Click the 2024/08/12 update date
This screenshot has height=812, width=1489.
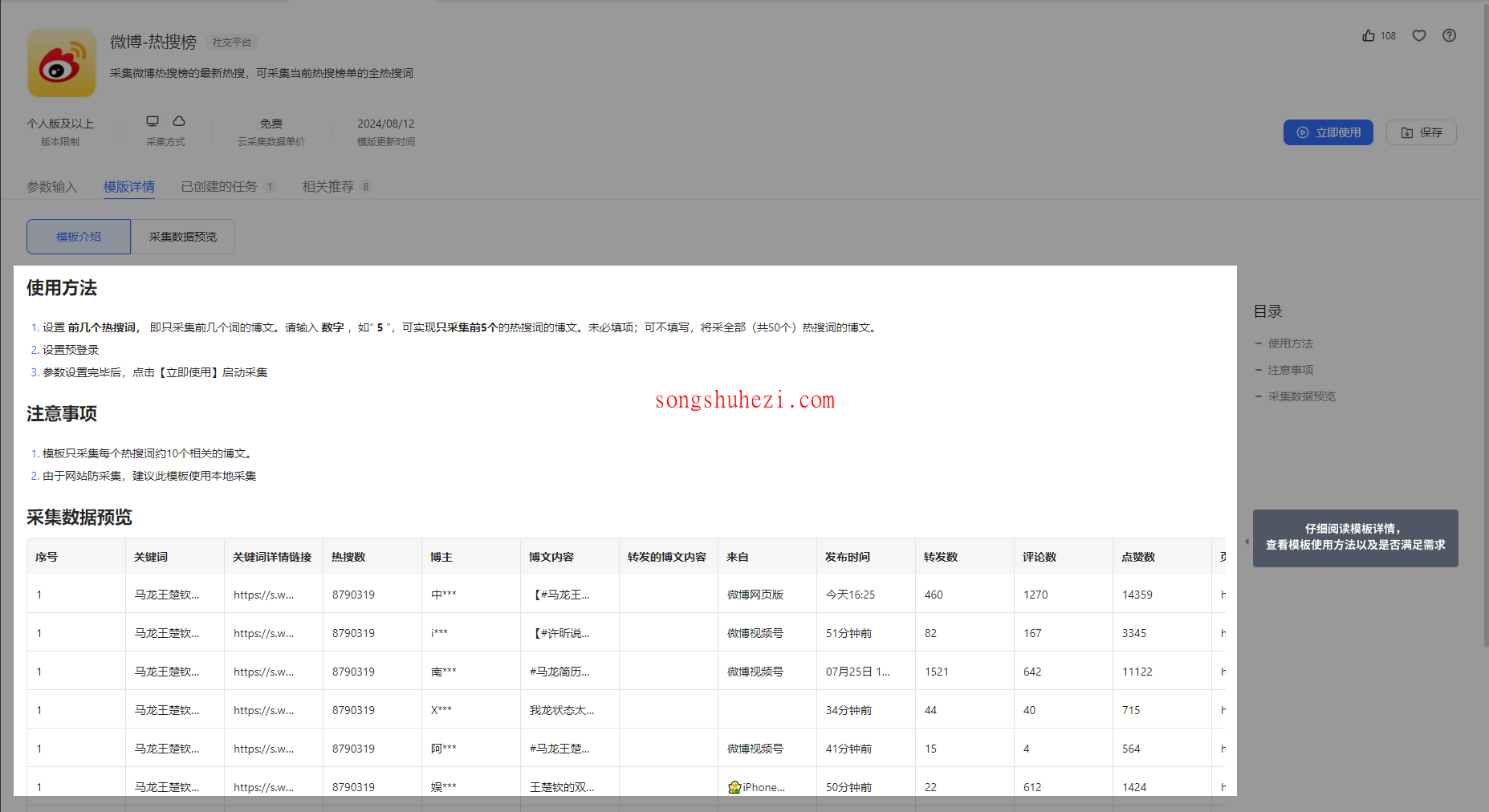pos(385,124)
